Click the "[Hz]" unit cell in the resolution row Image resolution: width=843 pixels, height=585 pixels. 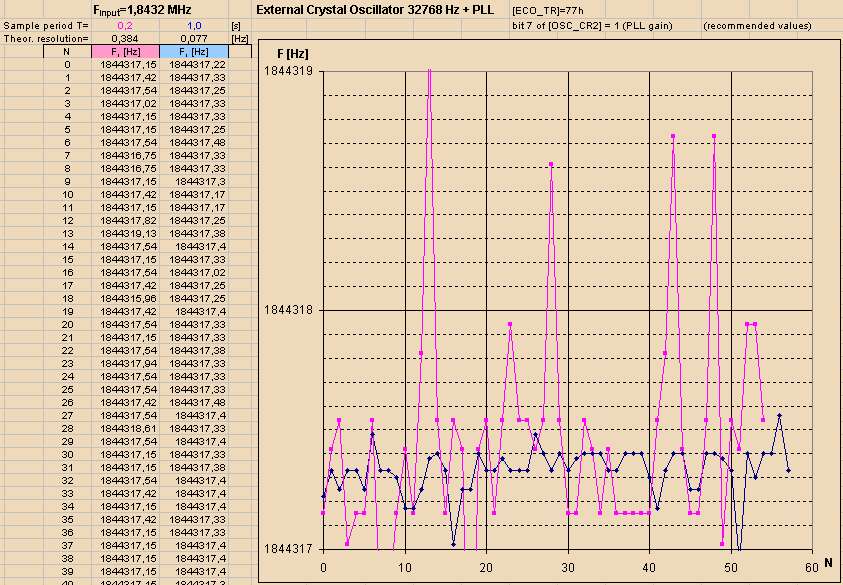(x=240, y=39)
